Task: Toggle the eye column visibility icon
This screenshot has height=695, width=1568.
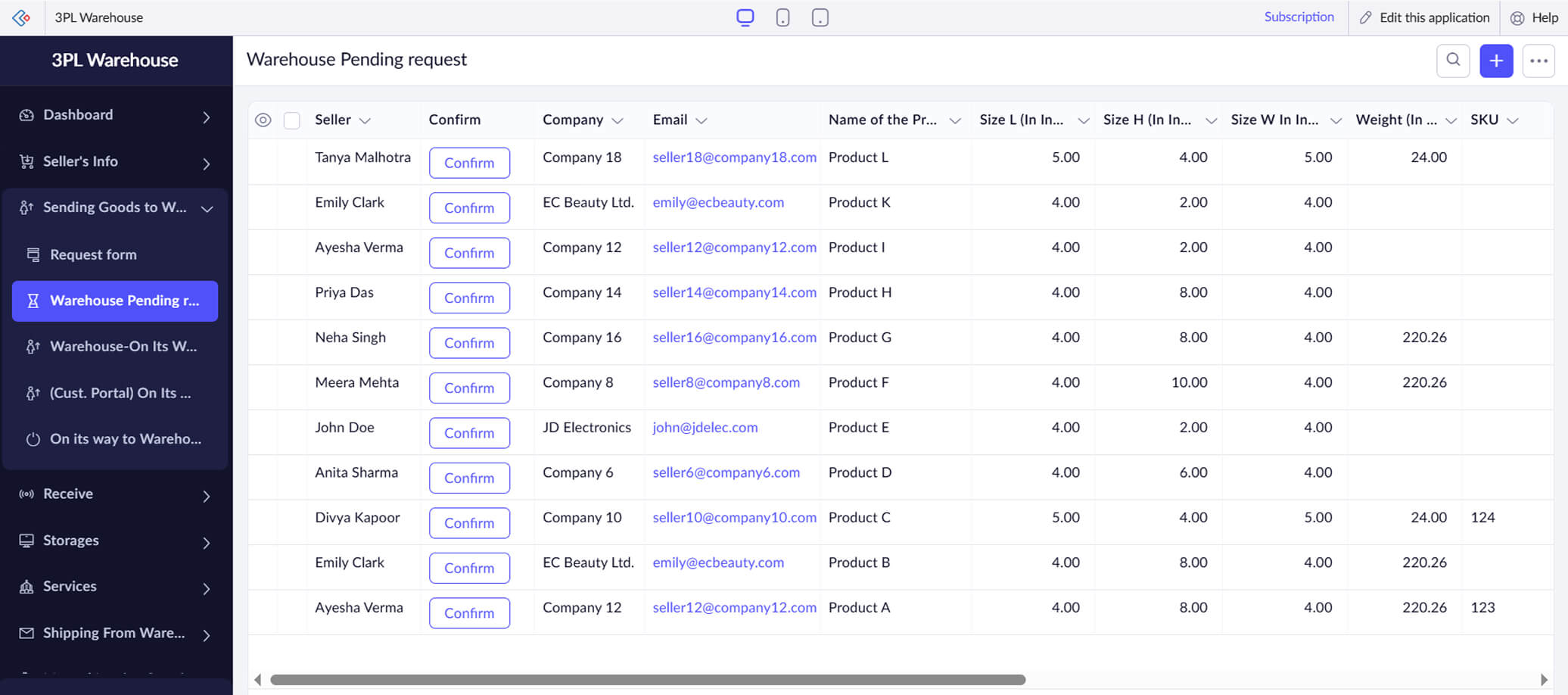Action: [263, 120]
